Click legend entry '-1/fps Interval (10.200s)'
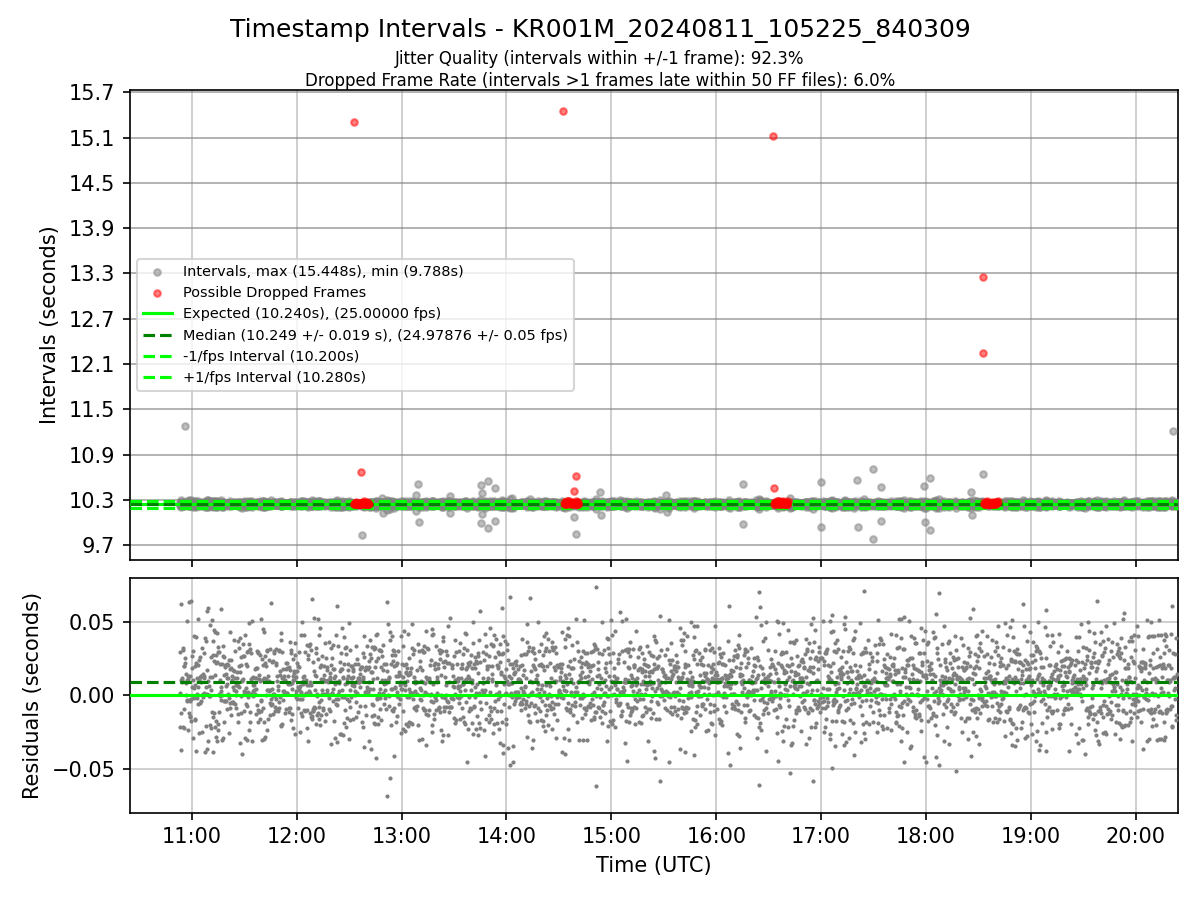Image resolution: width=1200 pixels, height=900 pixels. (271, 356)
